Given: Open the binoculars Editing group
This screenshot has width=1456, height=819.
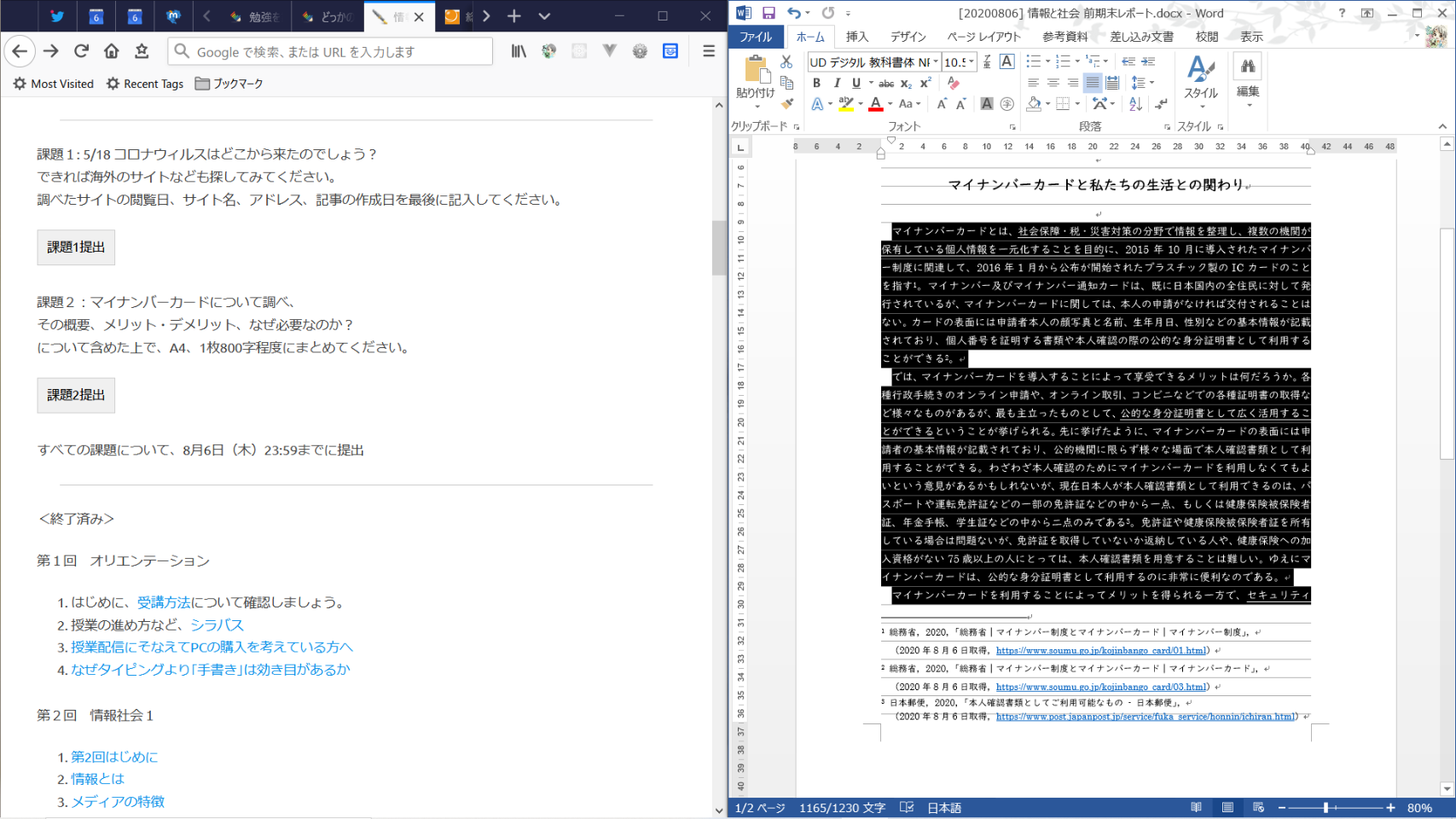Looking at the screenshot, I should pyautogui.click(x=1248, y=78).
